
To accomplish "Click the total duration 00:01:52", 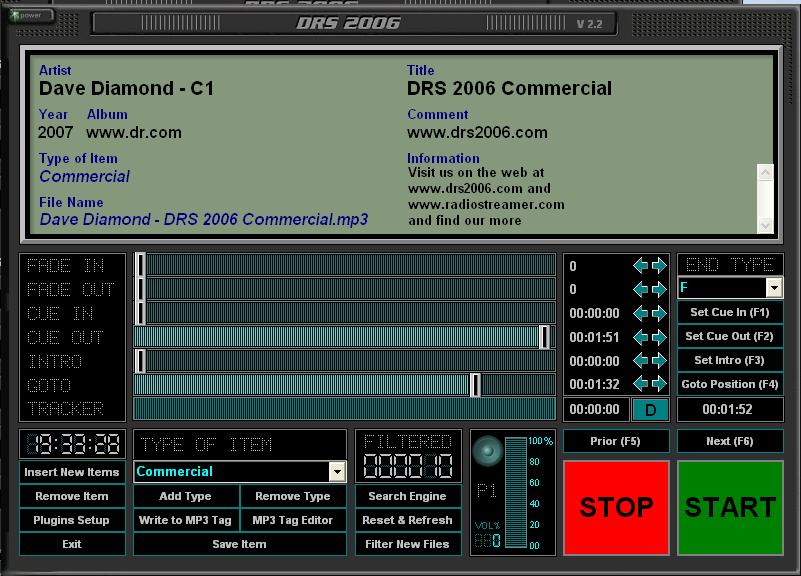I will coord(727,410).
